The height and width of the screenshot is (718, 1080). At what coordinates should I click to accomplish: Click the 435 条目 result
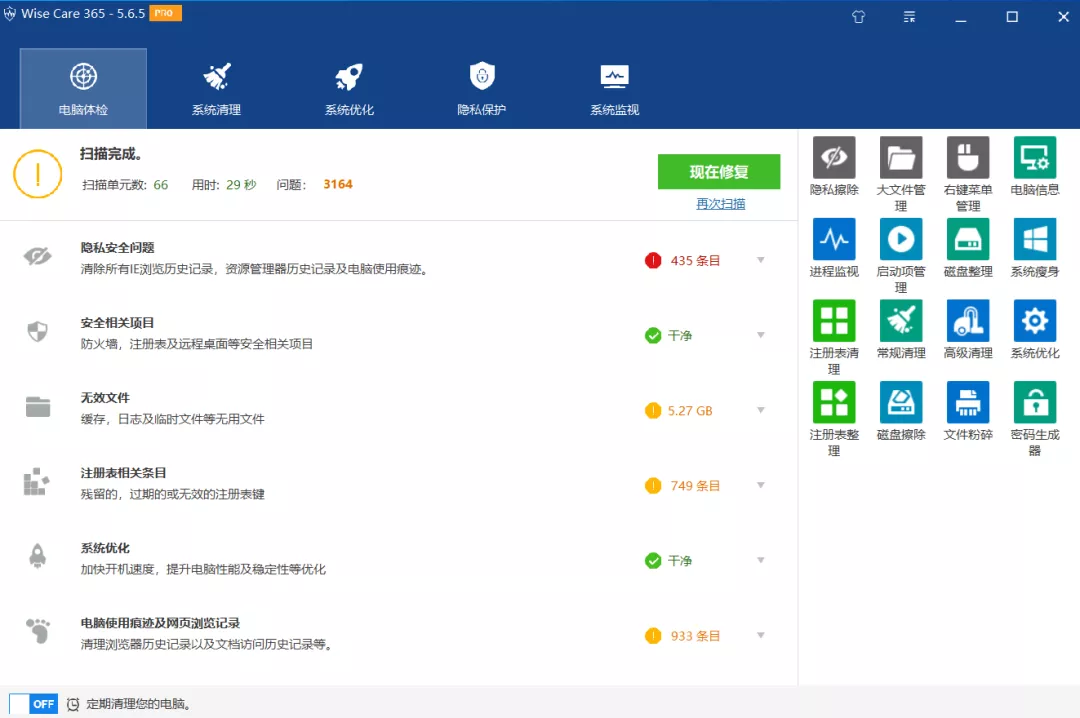tap(695, 260)
